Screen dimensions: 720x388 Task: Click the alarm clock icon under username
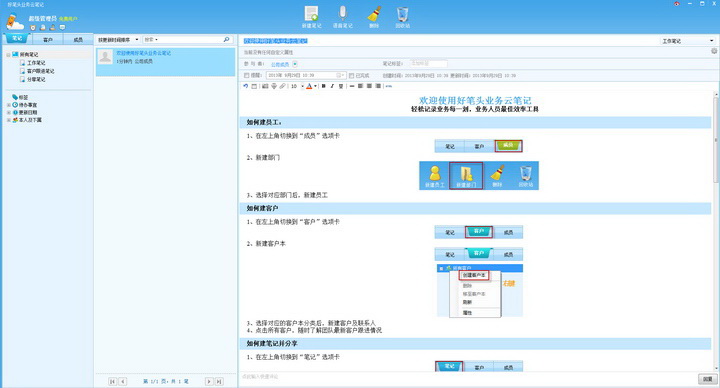(x=33, y=28)
